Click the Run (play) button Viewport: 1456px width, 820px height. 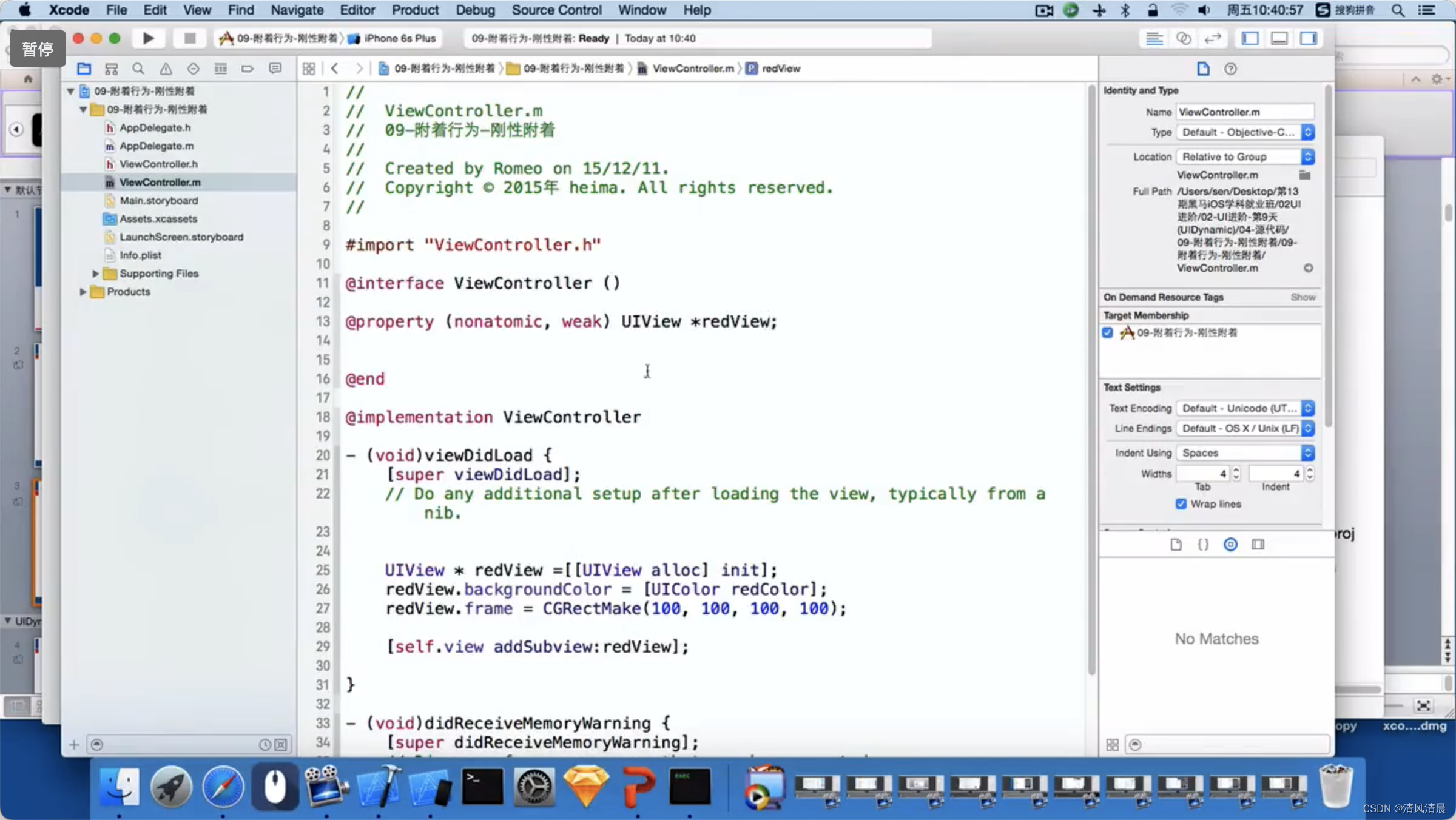148,38
